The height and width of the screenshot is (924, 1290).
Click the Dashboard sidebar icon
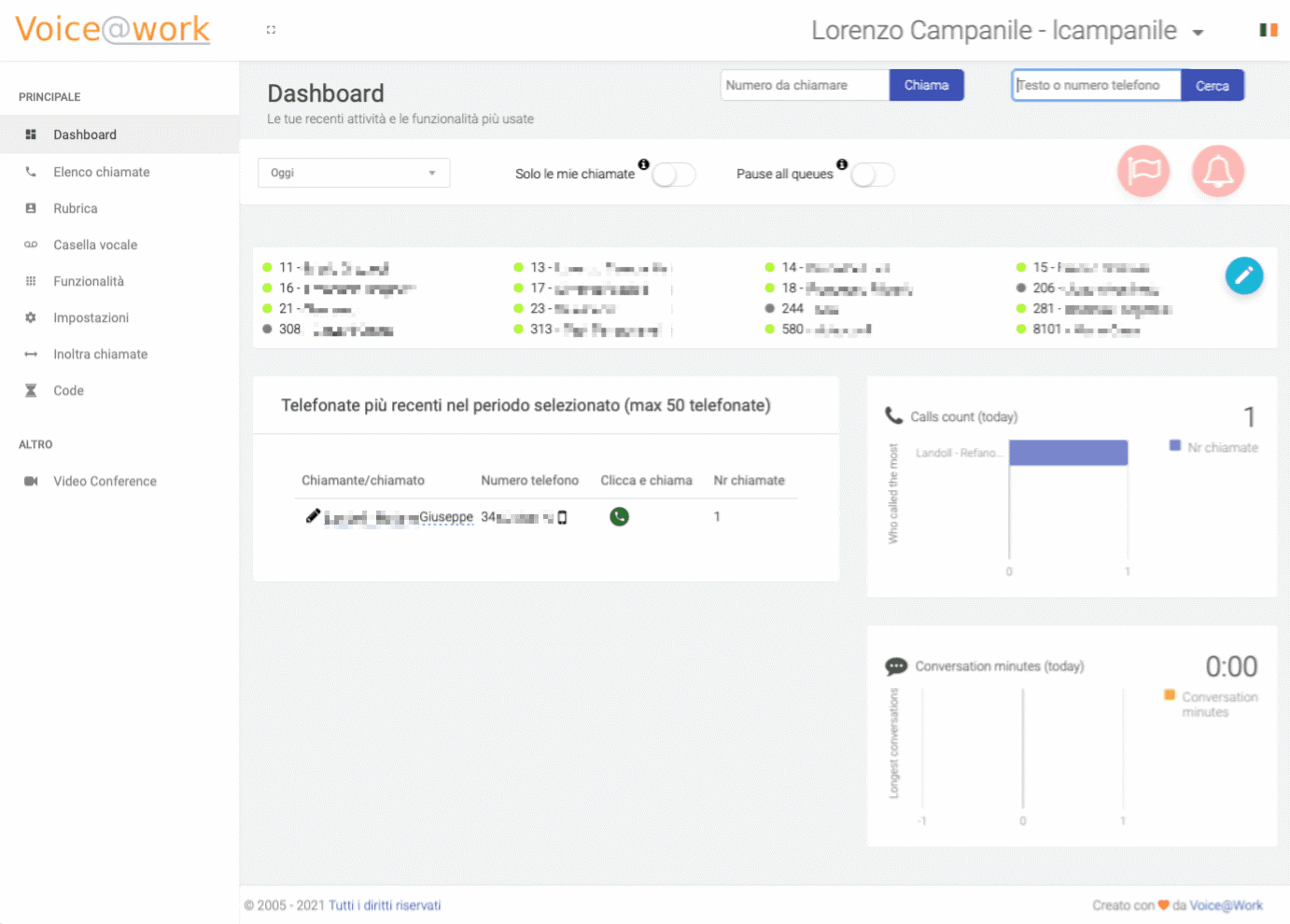click(31, 134)
